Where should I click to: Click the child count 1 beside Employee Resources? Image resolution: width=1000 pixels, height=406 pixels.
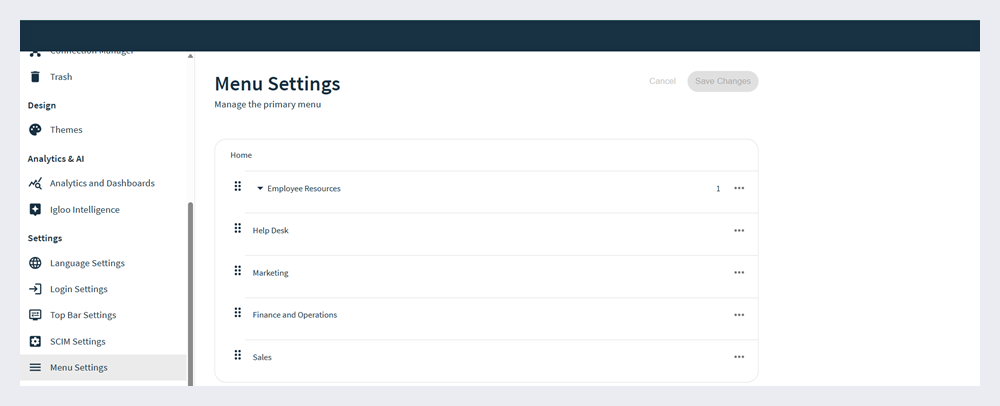coord(718,188)
